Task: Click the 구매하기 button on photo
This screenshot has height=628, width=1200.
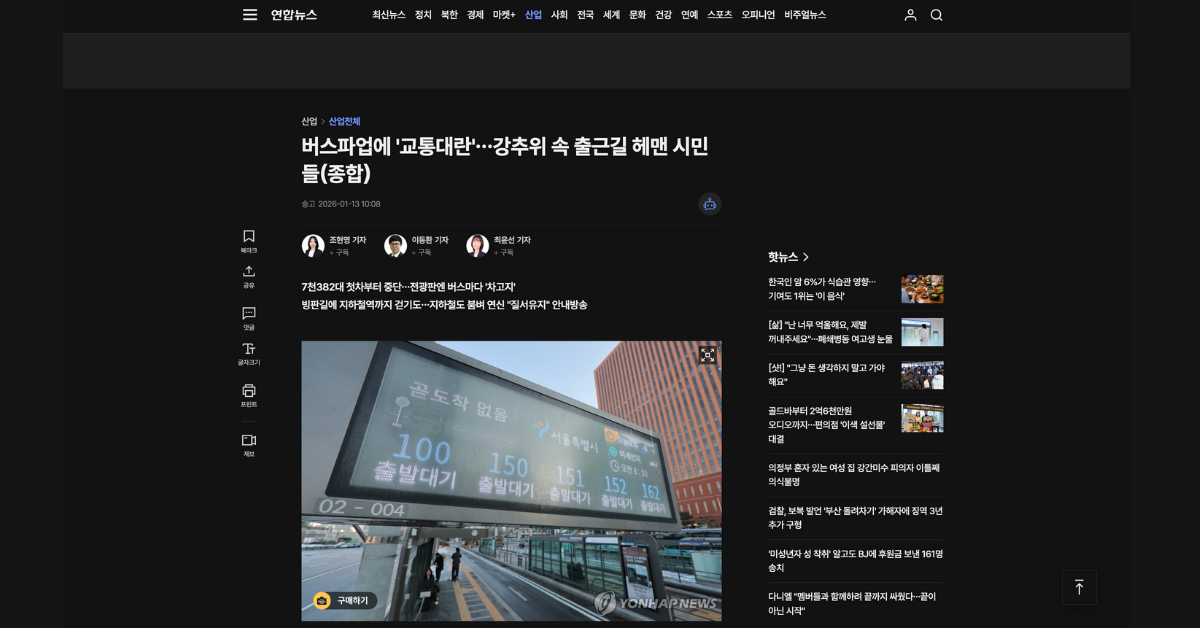Action: 345,601
